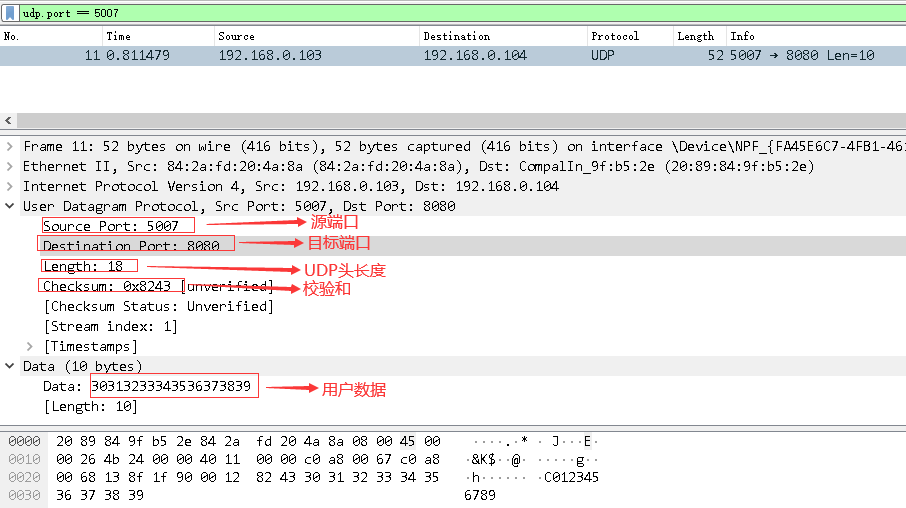
Task: Select the [Stream index: 1] row
Action: point(111,327)
